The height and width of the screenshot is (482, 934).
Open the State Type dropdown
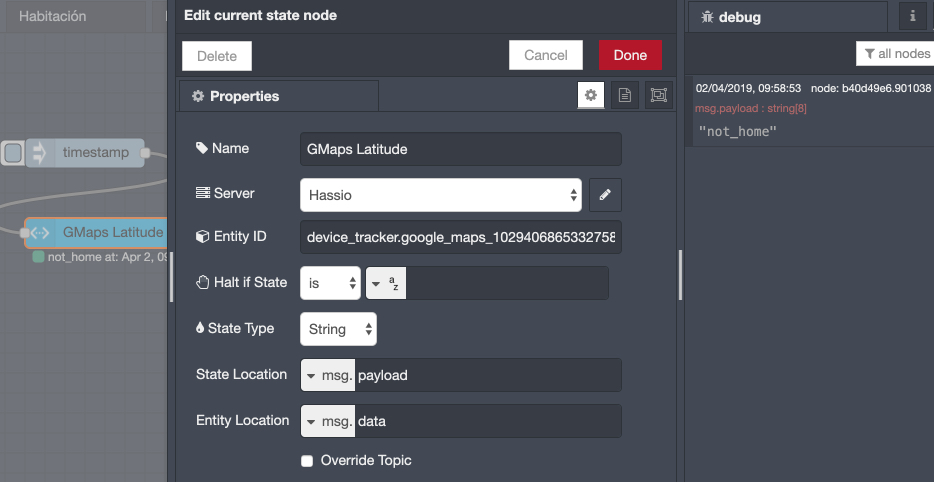338,329
